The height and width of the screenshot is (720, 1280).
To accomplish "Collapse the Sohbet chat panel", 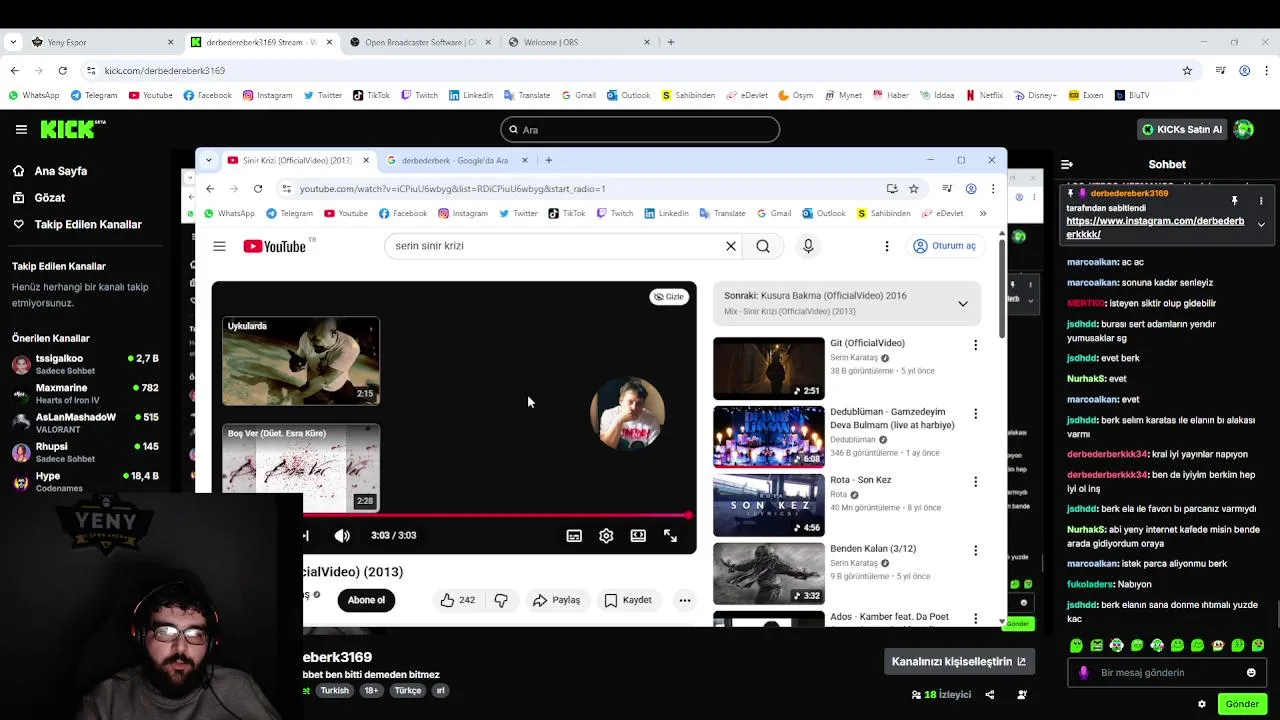I will tap(1067, 164).
